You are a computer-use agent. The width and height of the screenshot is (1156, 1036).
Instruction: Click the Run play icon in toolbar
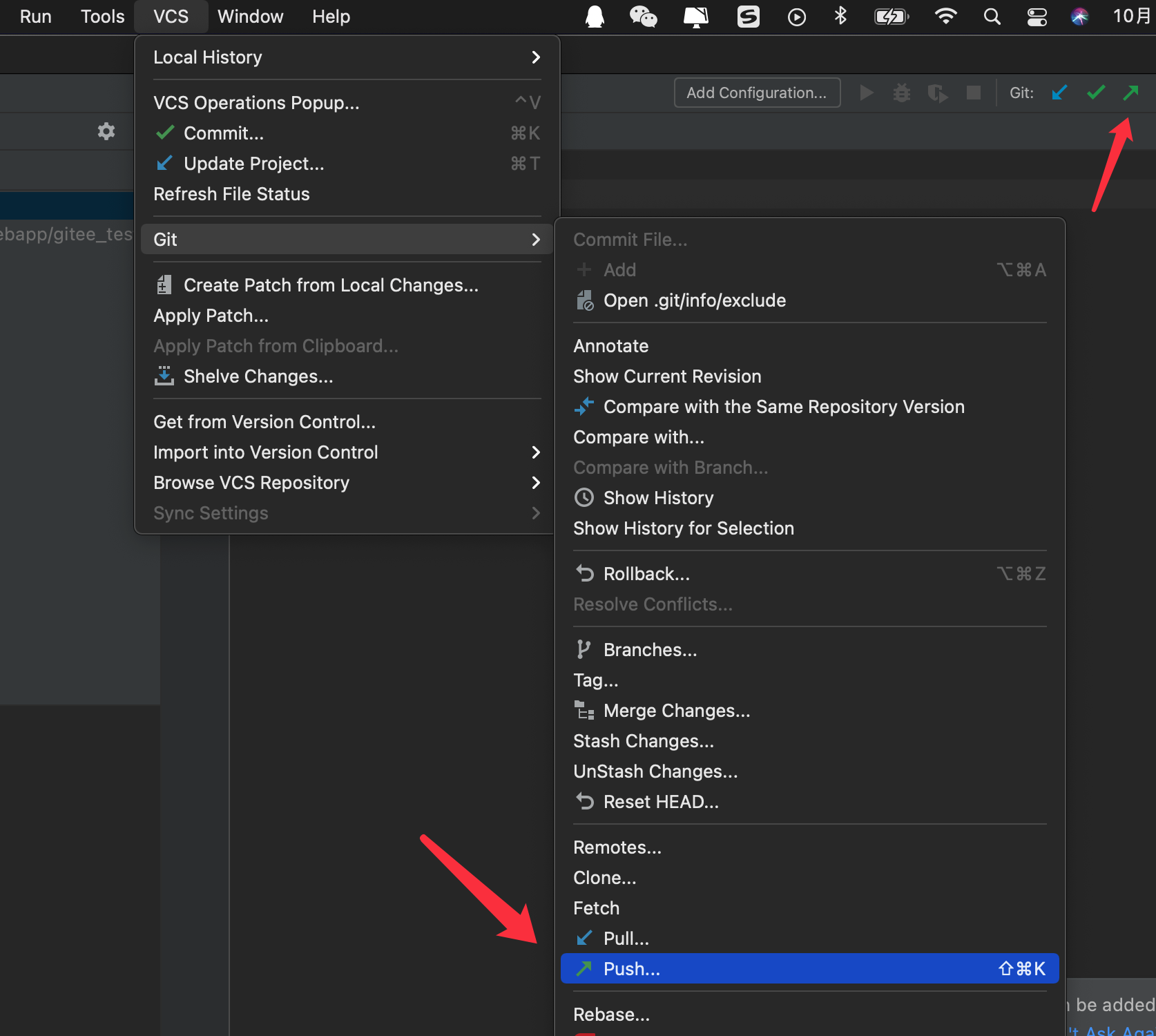click(x=867, y=93)
